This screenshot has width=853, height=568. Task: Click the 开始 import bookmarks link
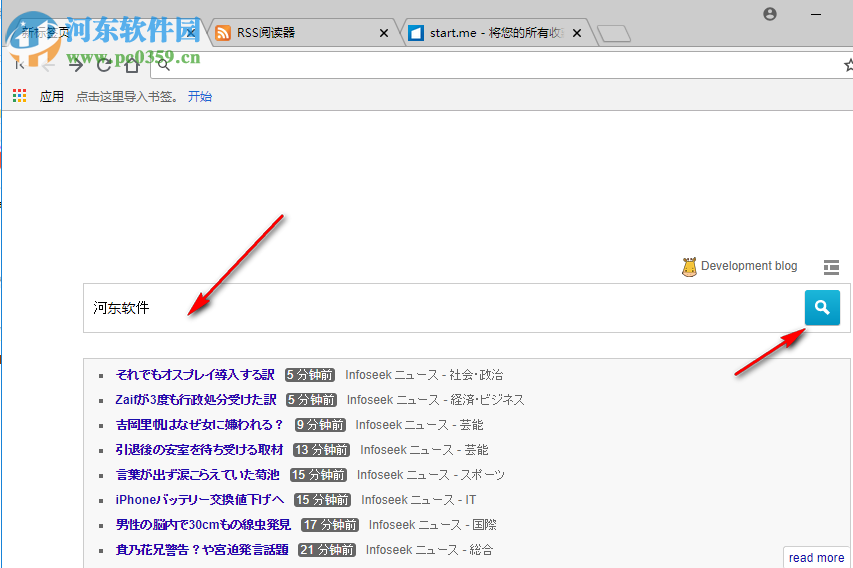click(200, 96)
